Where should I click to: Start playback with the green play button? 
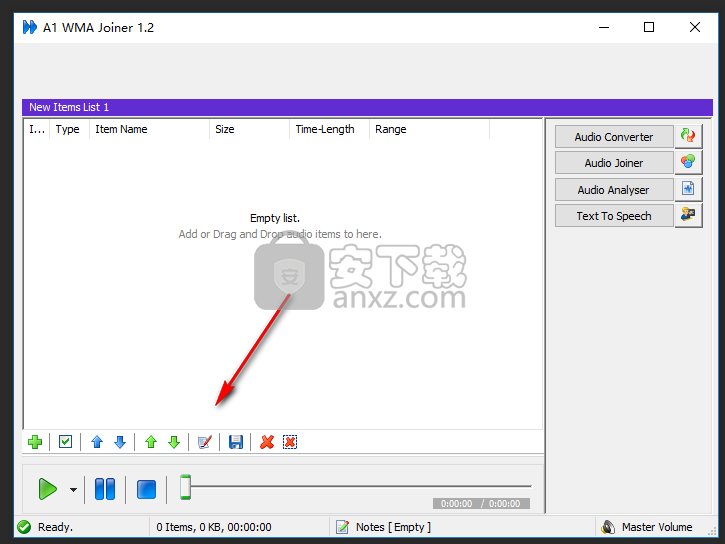pos(48,489)
